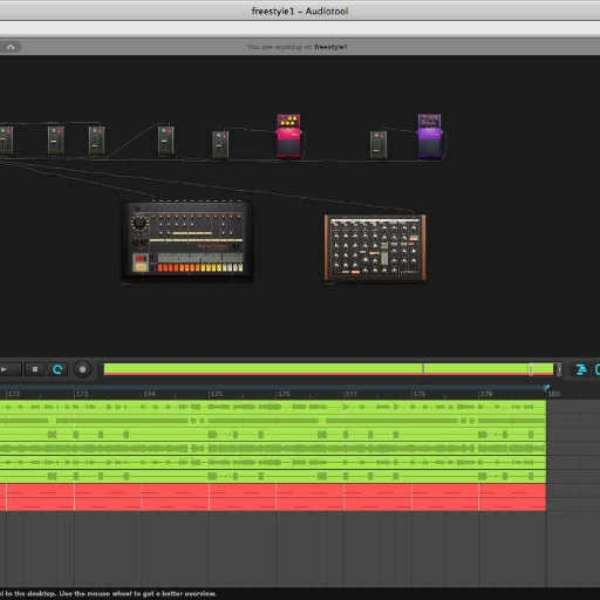The width and height of the screenshot is (600, 600).
Task: Select the bottom green track region
Action: (273, 476)
